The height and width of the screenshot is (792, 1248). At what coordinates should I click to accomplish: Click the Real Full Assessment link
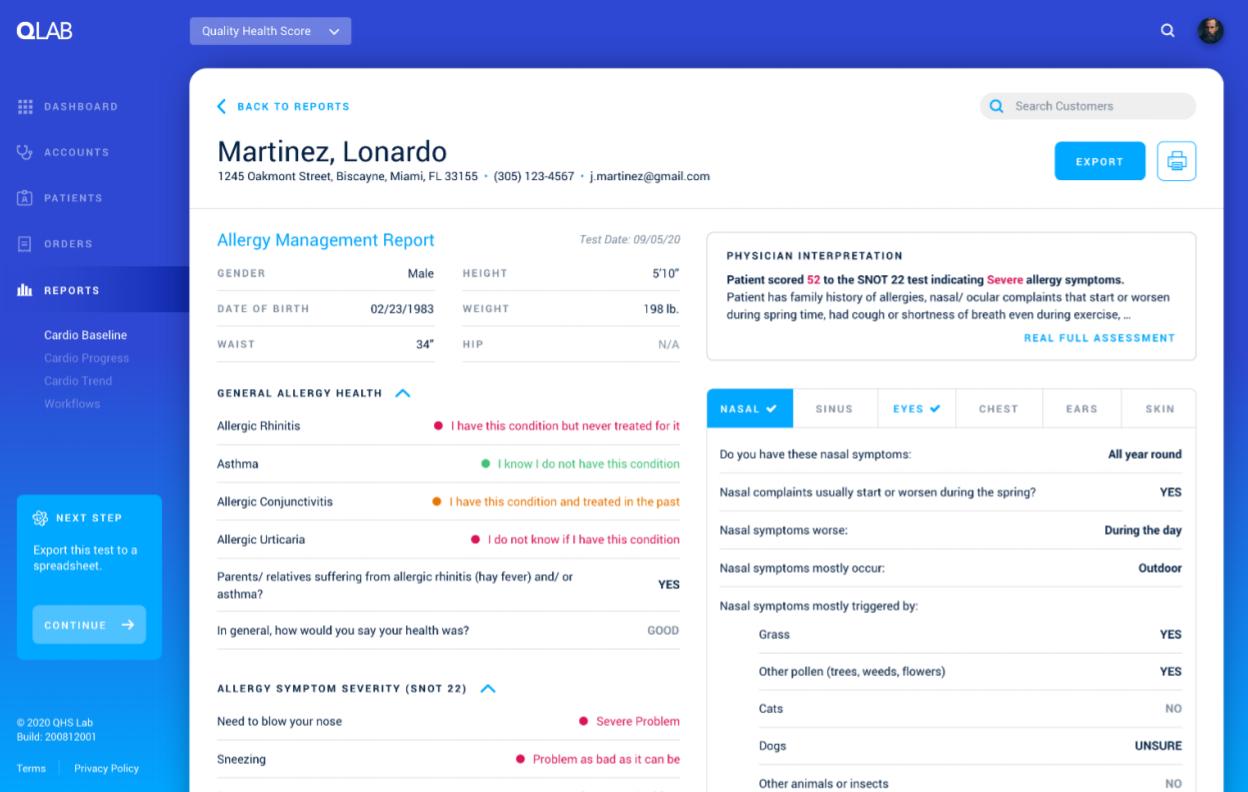1099,338
